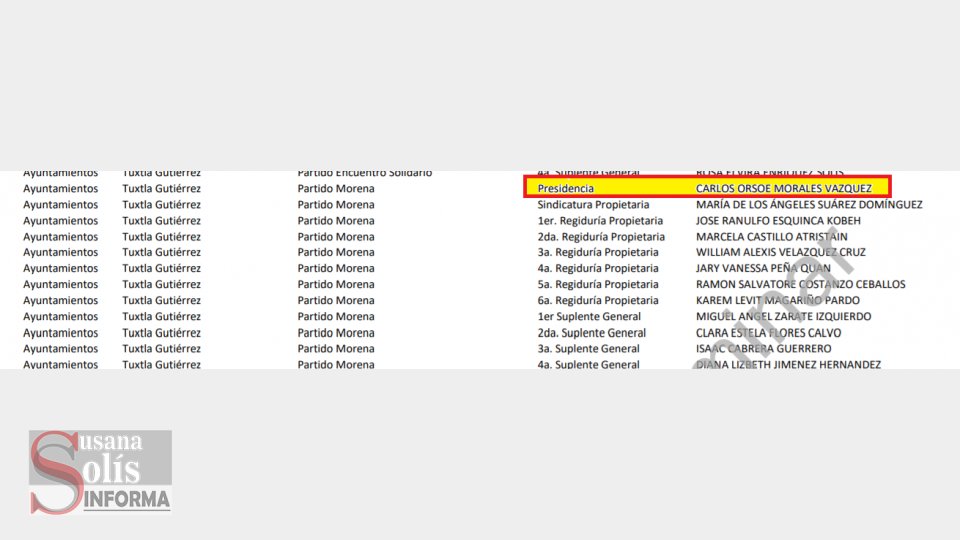Select the 4a. Regiduría Propietaria cell
This screenshot has width=960, height=540.
pos(598,269)
